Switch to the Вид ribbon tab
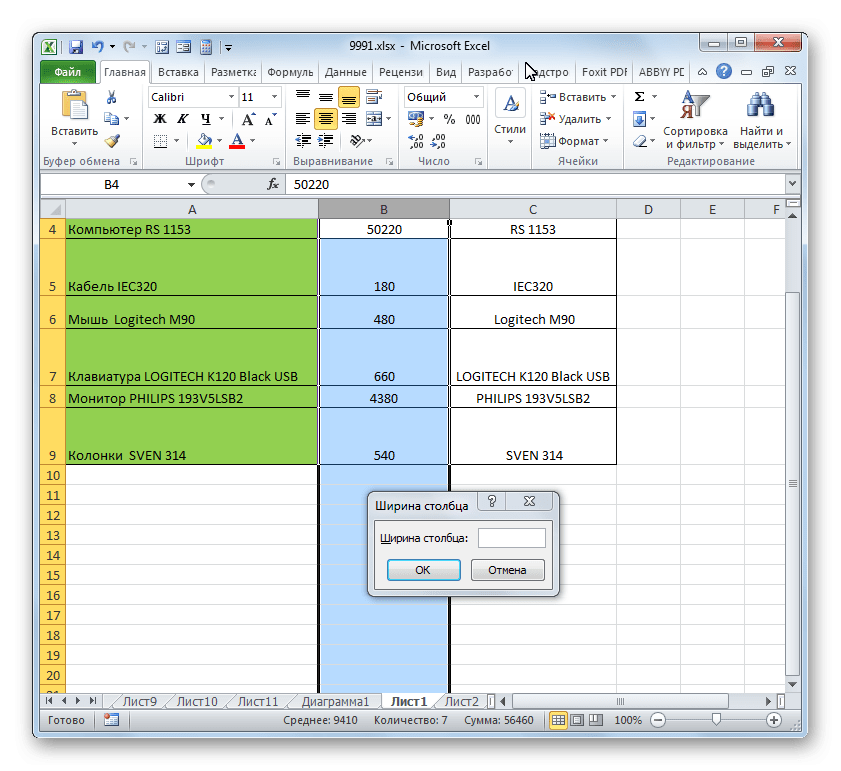 (x=446, y=72)
